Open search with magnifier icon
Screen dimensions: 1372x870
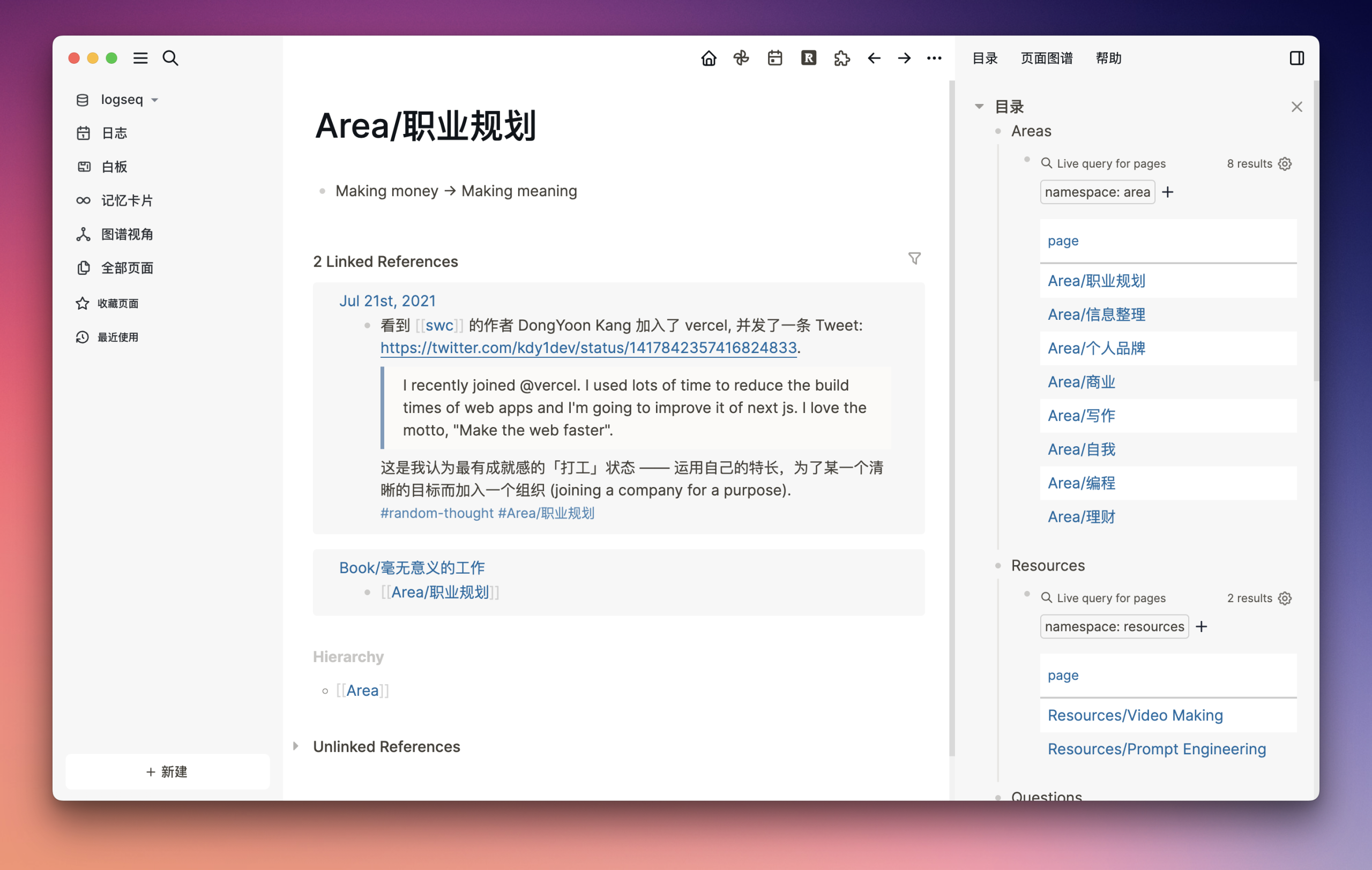pyautogui.click(x=170, y=58)
